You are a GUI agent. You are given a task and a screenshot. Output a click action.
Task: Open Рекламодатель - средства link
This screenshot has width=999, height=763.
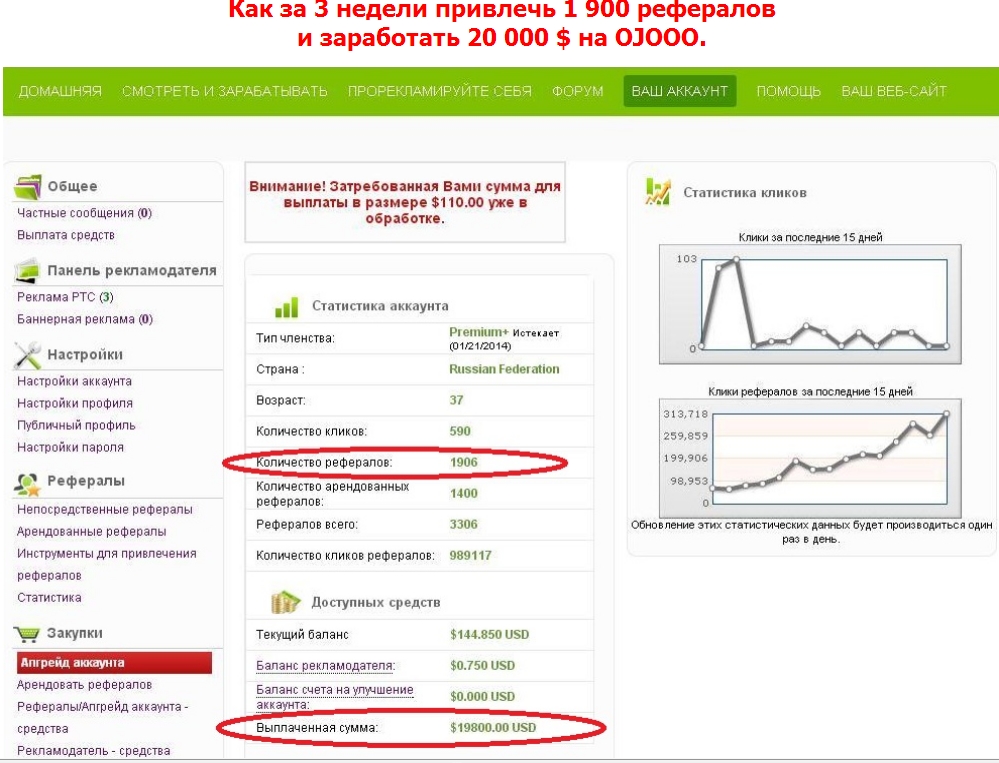94,751
